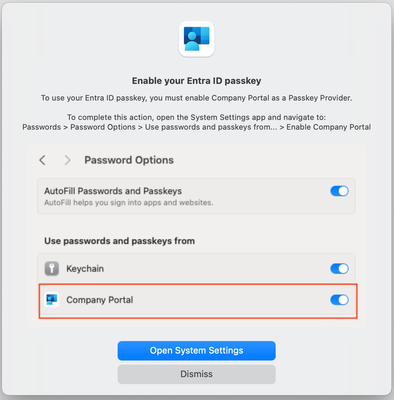Select the Company Portal label text
This screenshot has width=394, height=400.
[100, 300]
